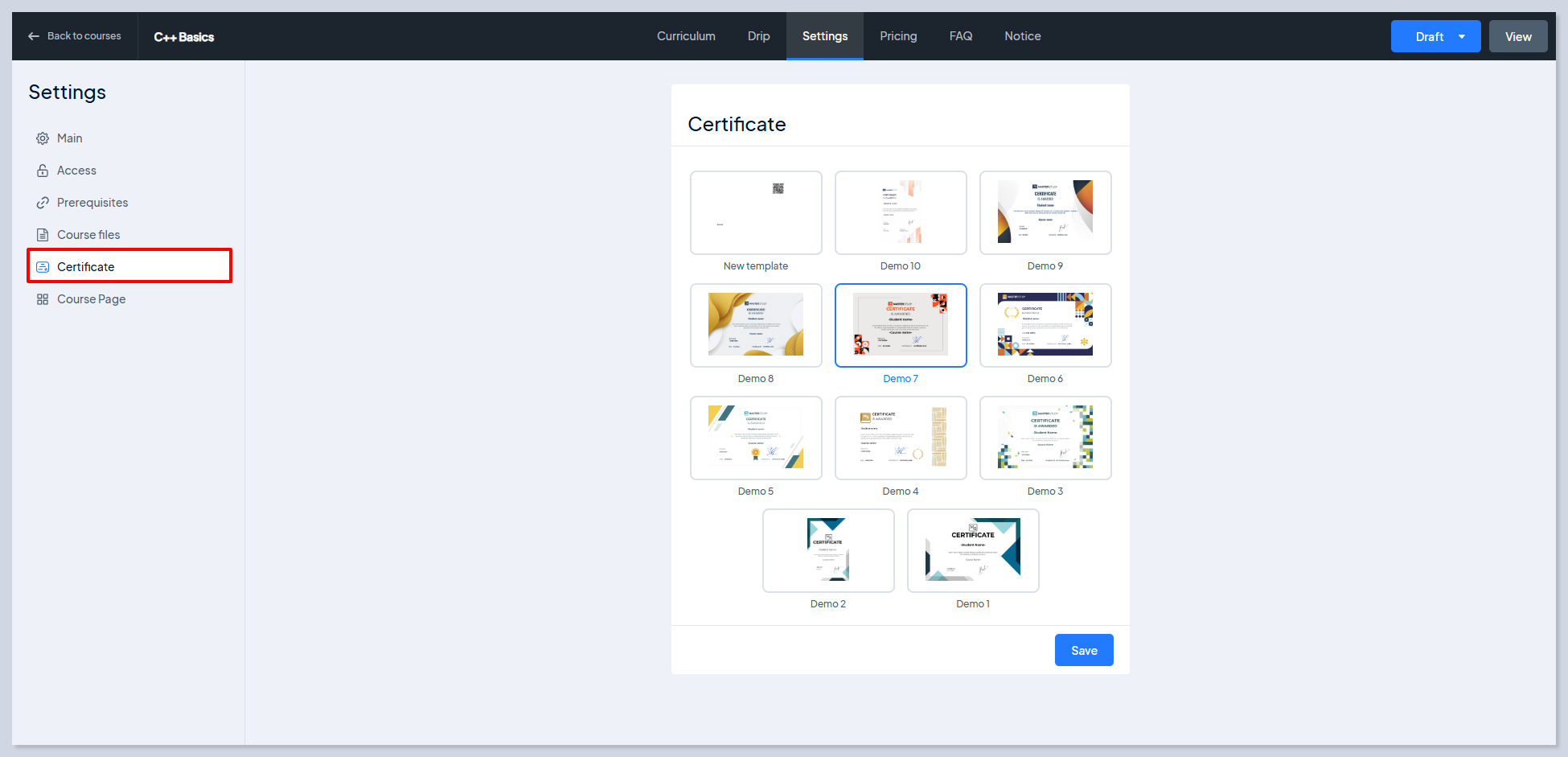This screenshot has height=757, width=1568.
Task: Click the Access lock icon
Action: pos(43,171)
